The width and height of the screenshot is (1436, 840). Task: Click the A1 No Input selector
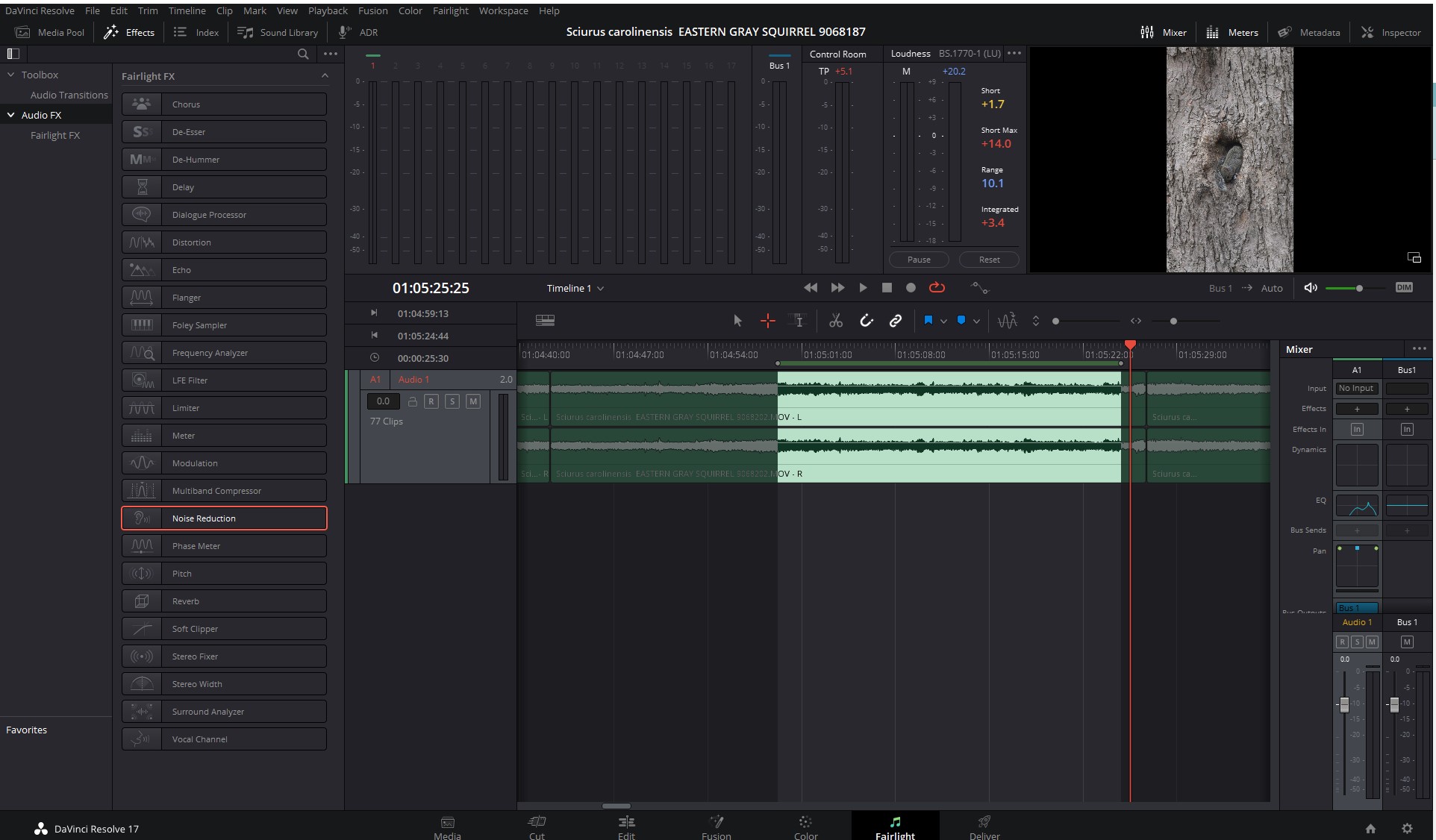(x=1357, y=389)
